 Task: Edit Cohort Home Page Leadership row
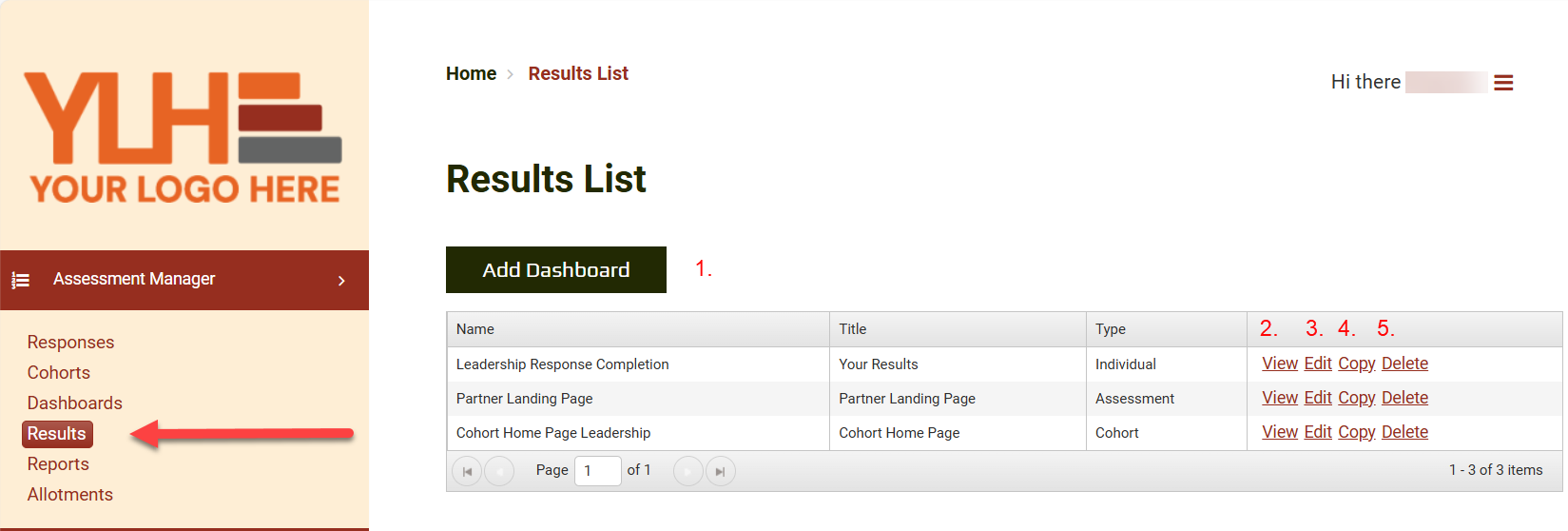[x=1318, y=432]
